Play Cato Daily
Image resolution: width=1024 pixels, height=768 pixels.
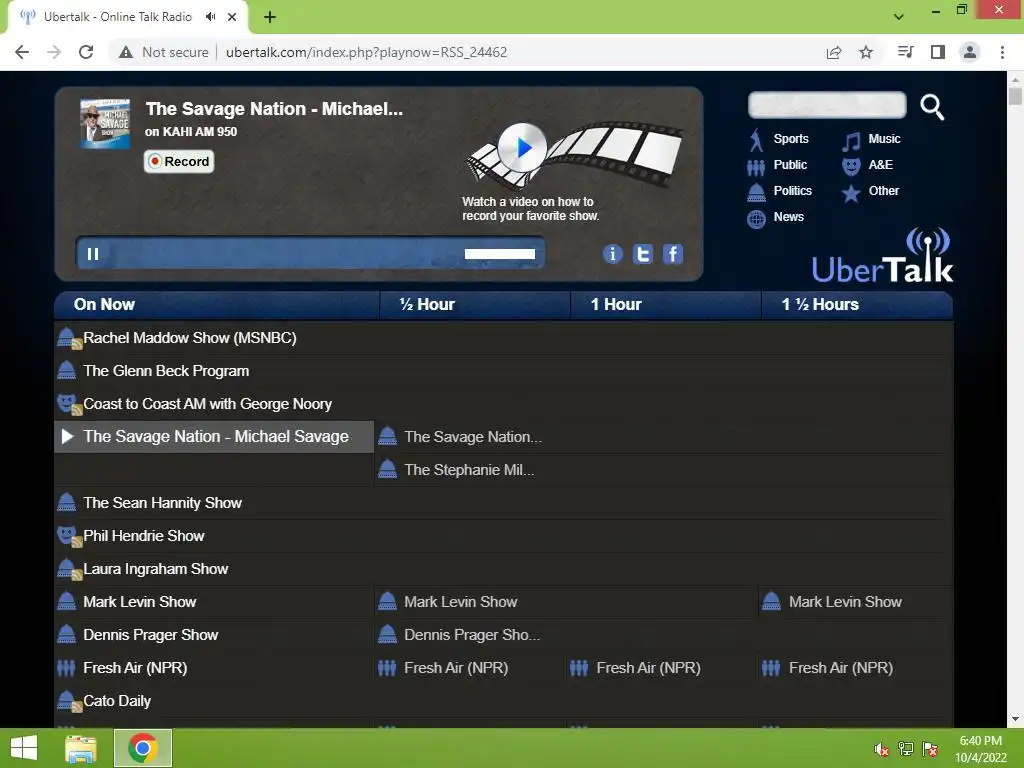click(x=117, y=701)
